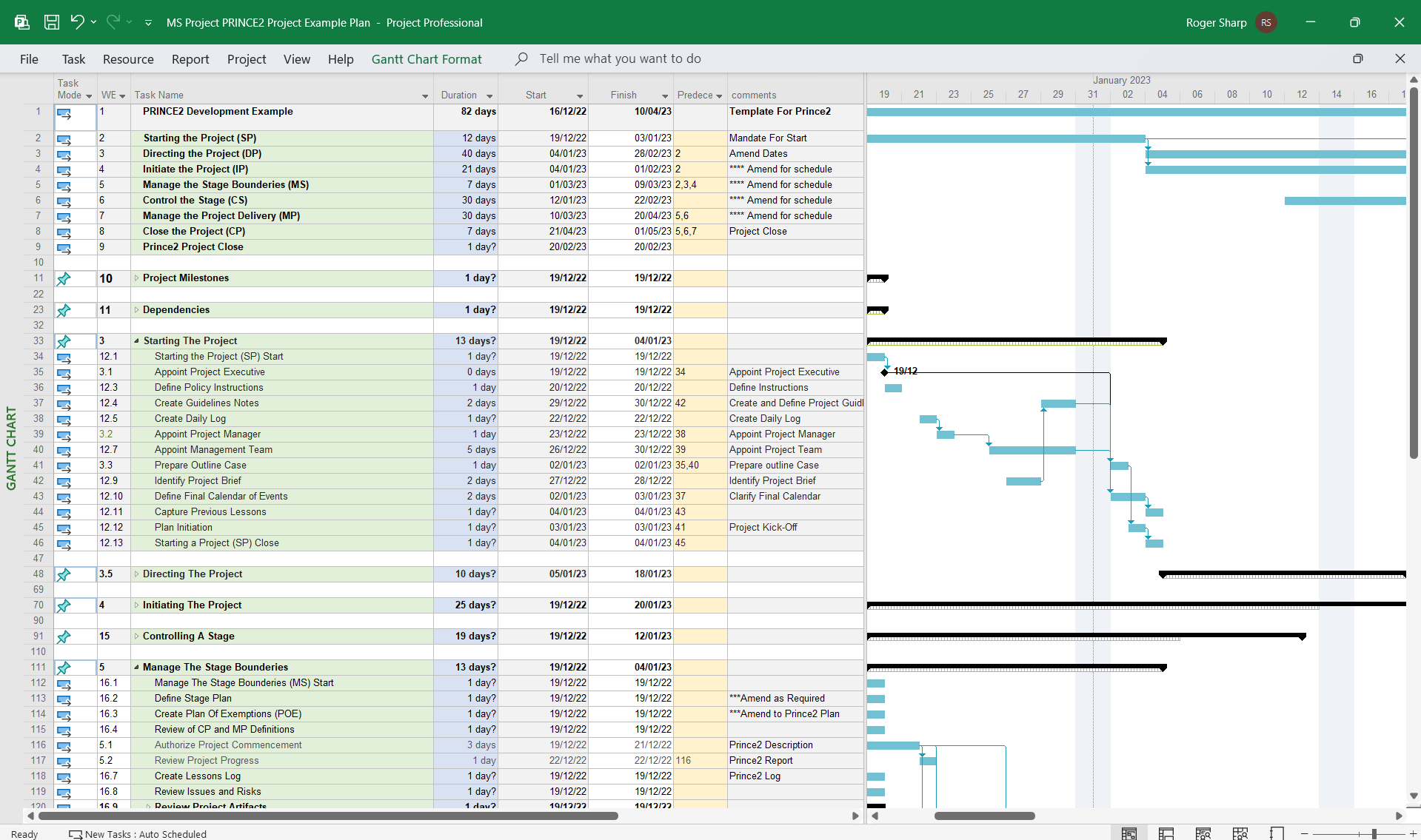The width and height of the screenshot is (1421, 840).
Task: Open the Start column filter dropdown
Action: click(580, 96)
